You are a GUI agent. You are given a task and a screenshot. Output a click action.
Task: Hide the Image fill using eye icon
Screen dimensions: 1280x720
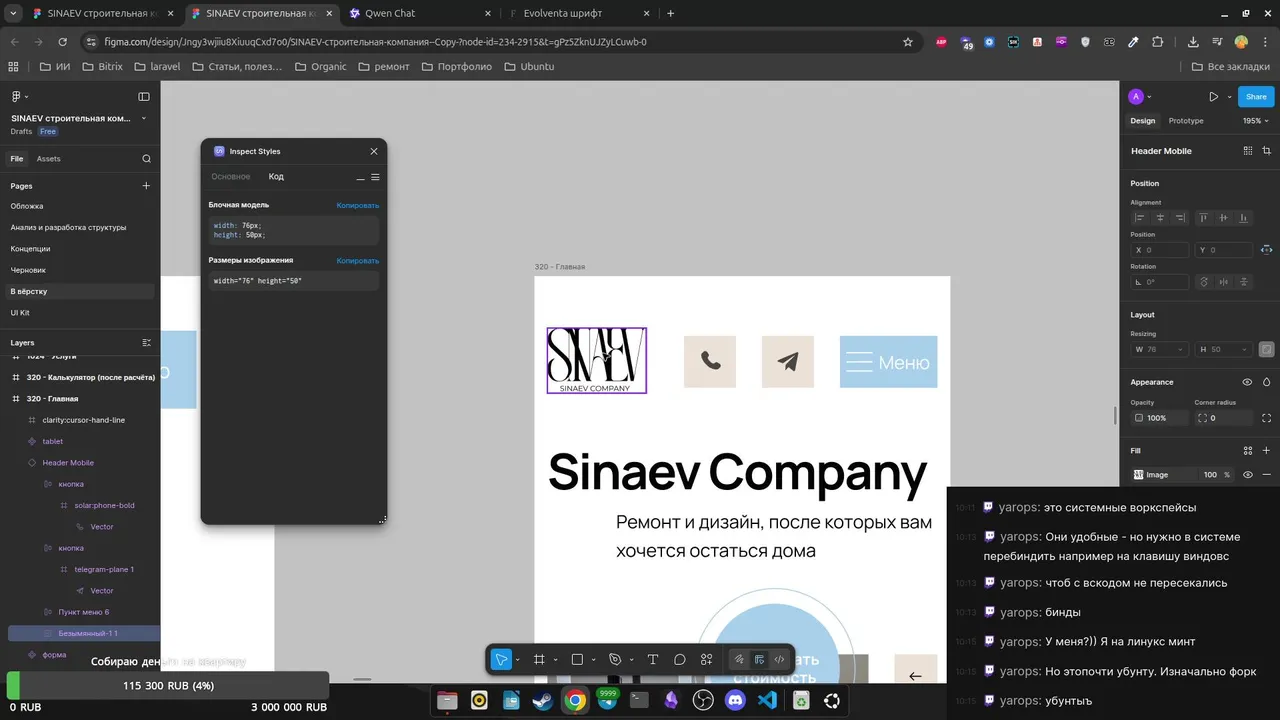tap(1247, 475)
